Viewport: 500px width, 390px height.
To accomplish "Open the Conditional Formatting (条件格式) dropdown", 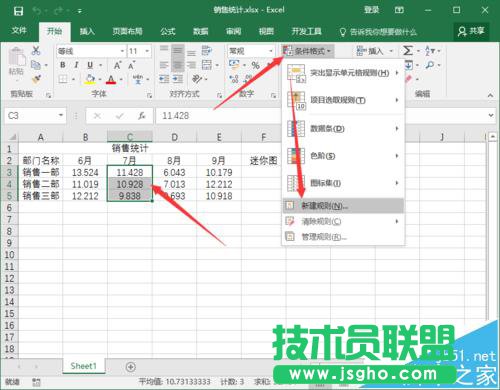I will [307, 51].
